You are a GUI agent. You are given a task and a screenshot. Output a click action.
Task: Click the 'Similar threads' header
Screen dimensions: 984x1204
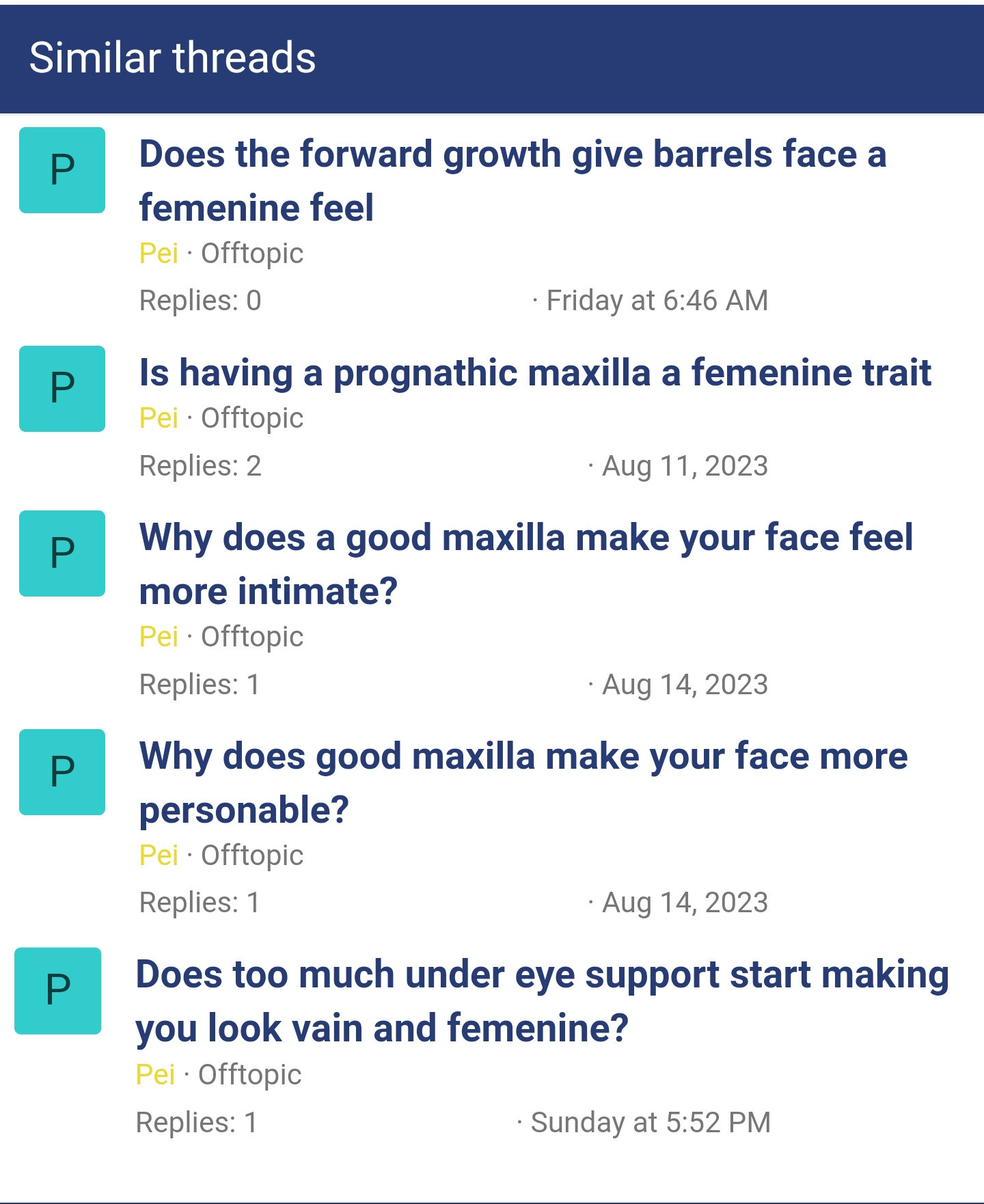(173, 57)
